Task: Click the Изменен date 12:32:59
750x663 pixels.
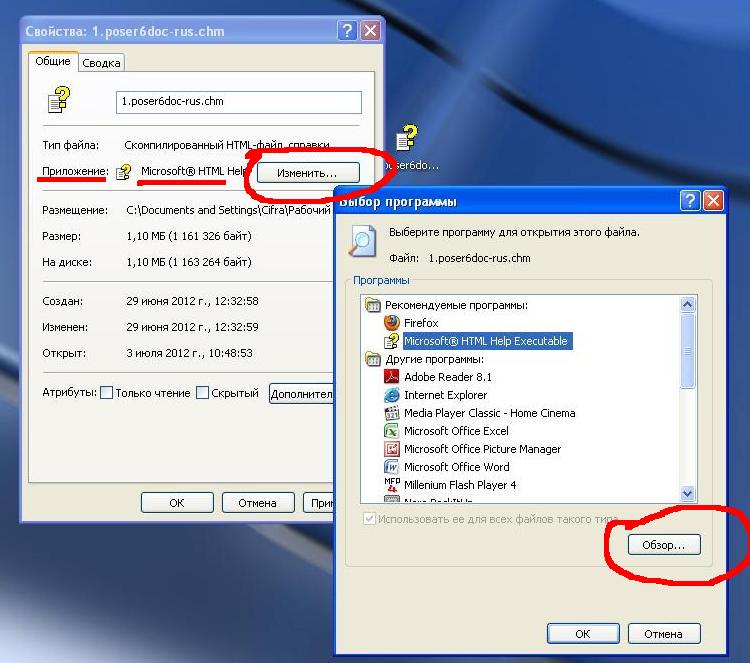Action: point(192,327)
